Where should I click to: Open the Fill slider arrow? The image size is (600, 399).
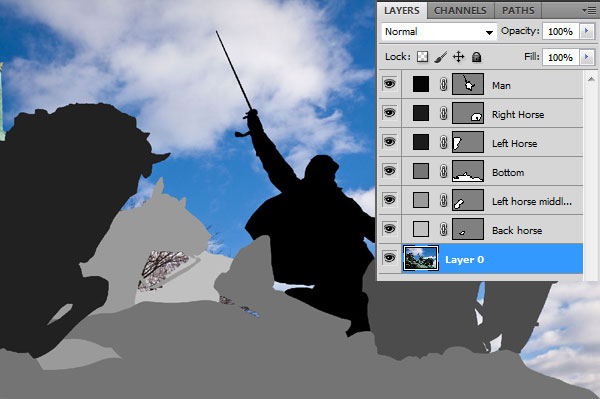(x=587, y=57)
